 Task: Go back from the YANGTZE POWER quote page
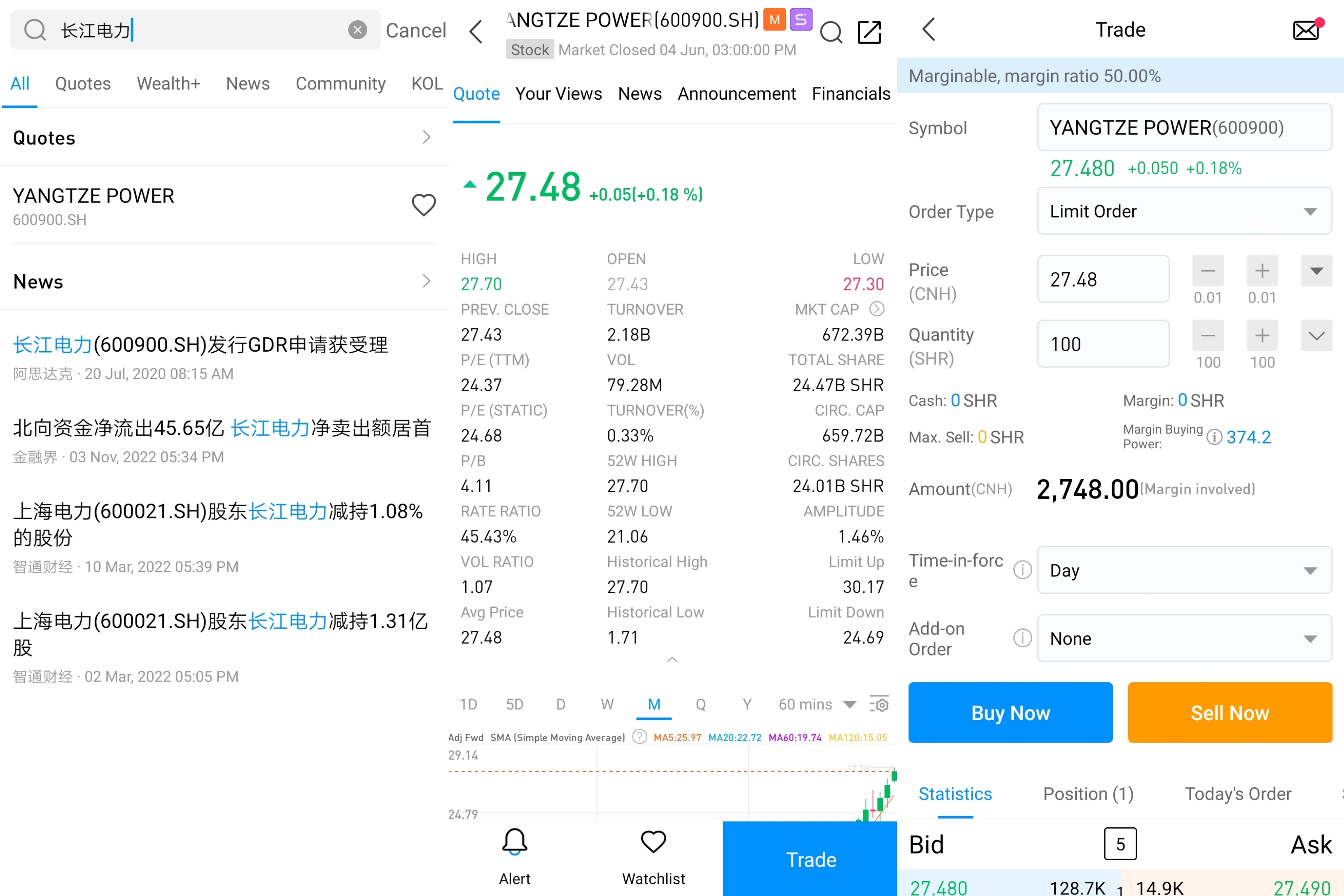click(476, 31)
